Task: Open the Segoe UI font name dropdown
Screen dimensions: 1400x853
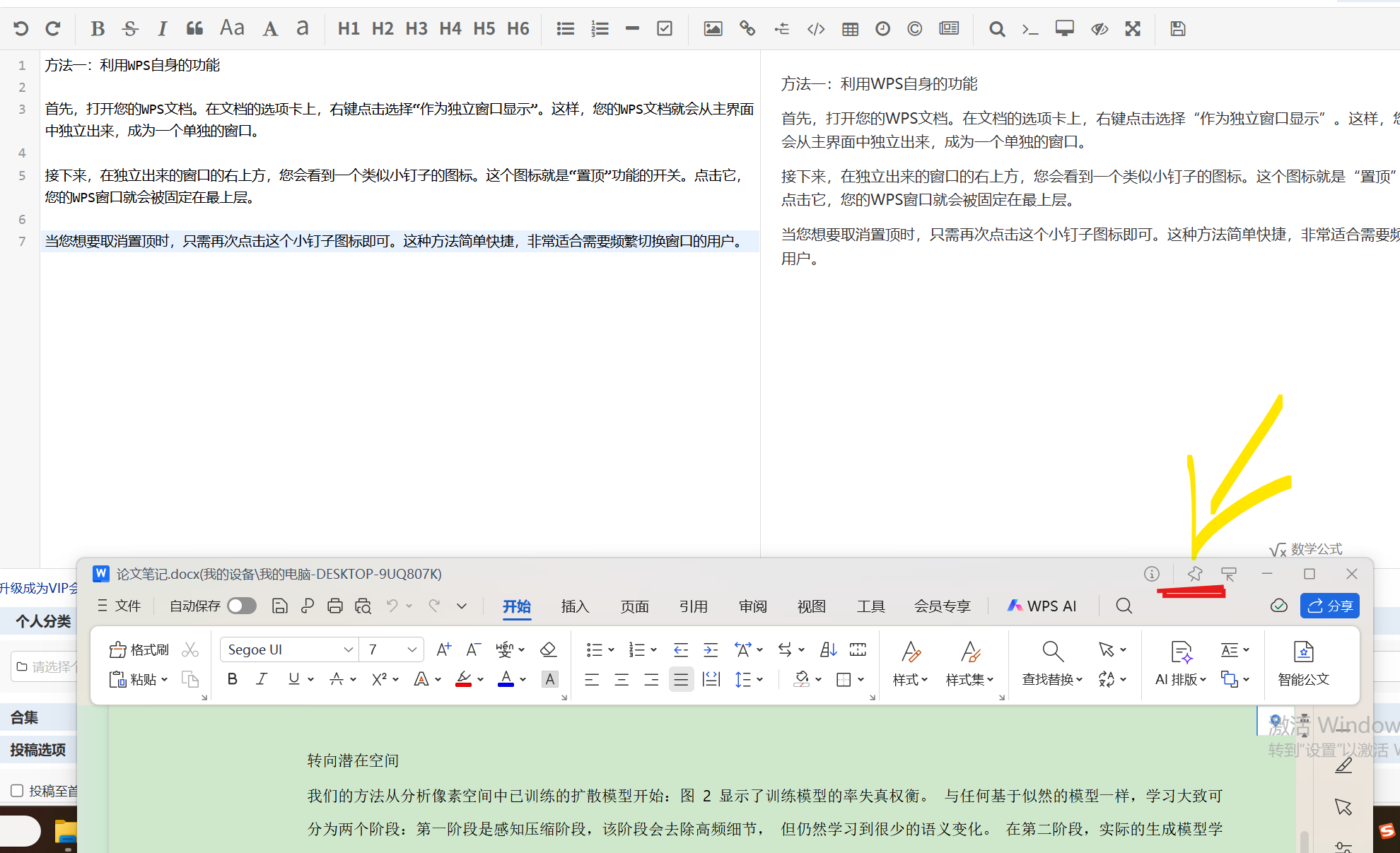Action: pos(348,649)
